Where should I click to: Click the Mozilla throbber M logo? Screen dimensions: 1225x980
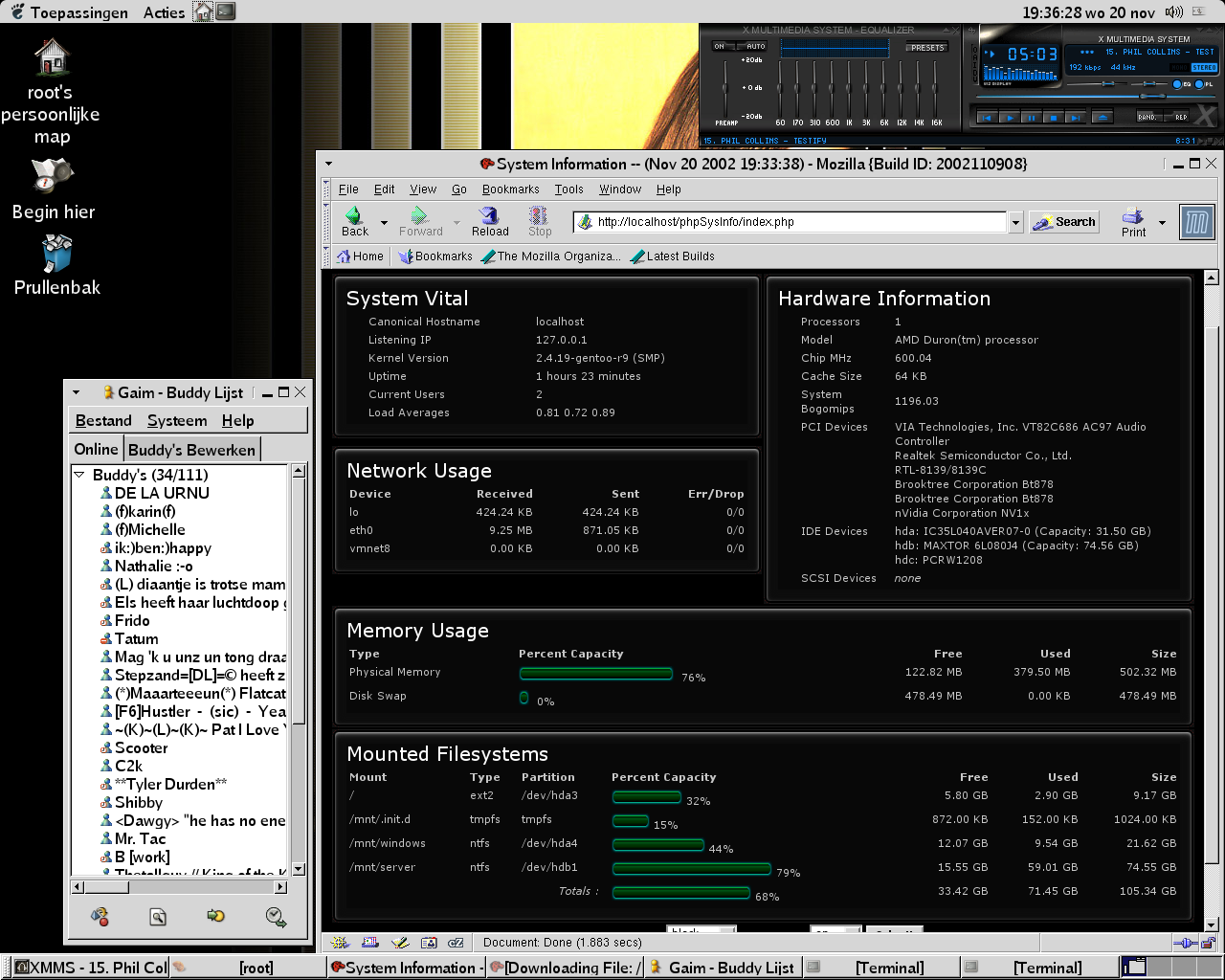(1196, 223)
